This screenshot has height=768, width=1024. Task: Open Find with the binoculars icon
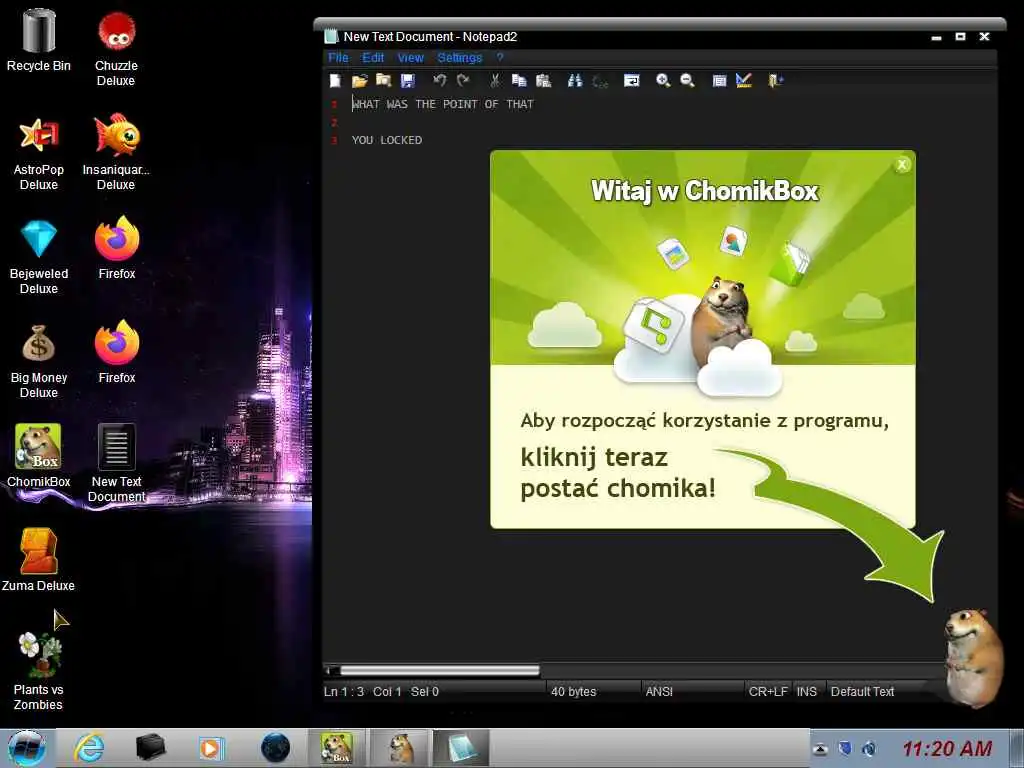pyautogui.click(x=575, y=80)
